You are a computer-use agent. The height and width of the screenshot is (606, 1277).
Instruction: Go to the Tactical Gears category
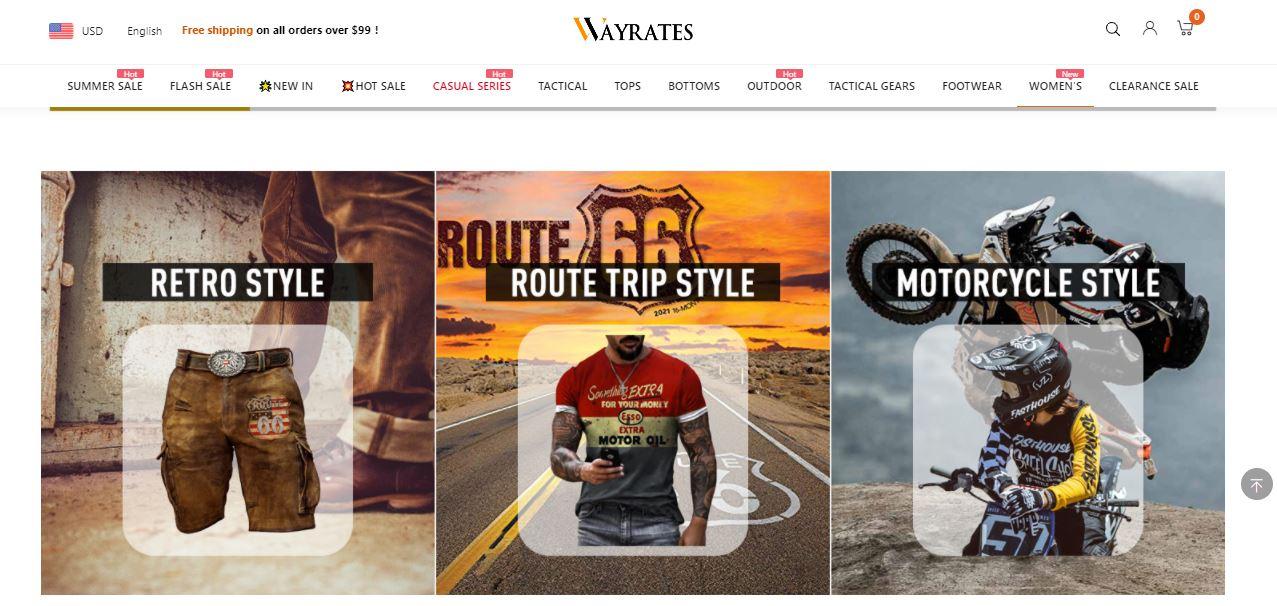point(871,86)
